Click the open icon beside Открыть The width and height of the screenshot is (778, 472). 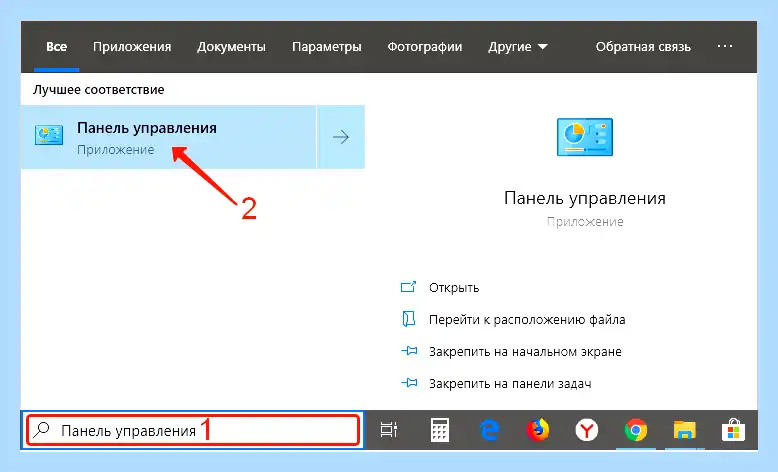click(408, 287)
